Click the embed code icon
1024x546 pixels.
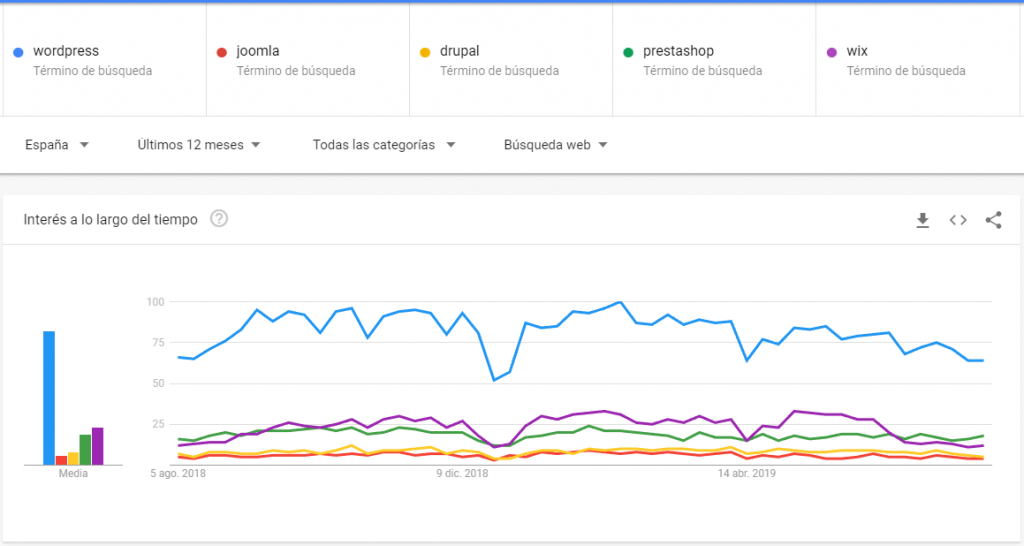point(958,220)
